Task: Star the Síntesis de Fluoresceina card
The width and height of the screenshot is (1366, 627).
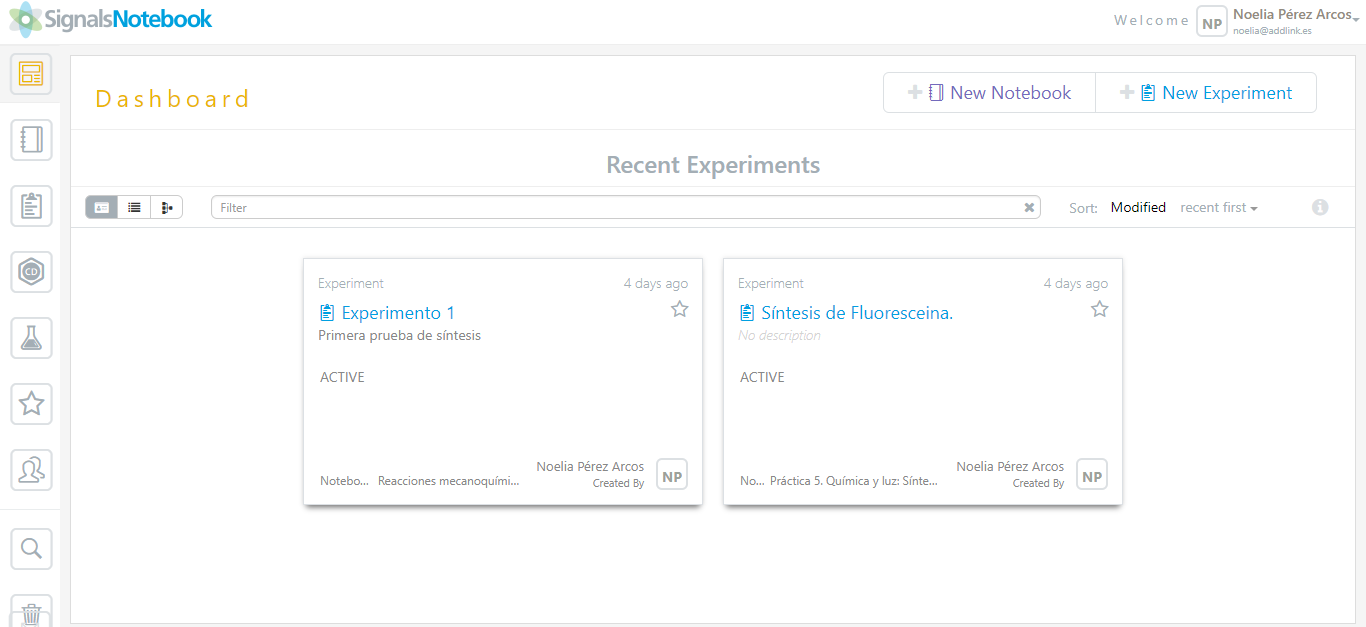Action: pyautogui.click(x=1100, y=309)
